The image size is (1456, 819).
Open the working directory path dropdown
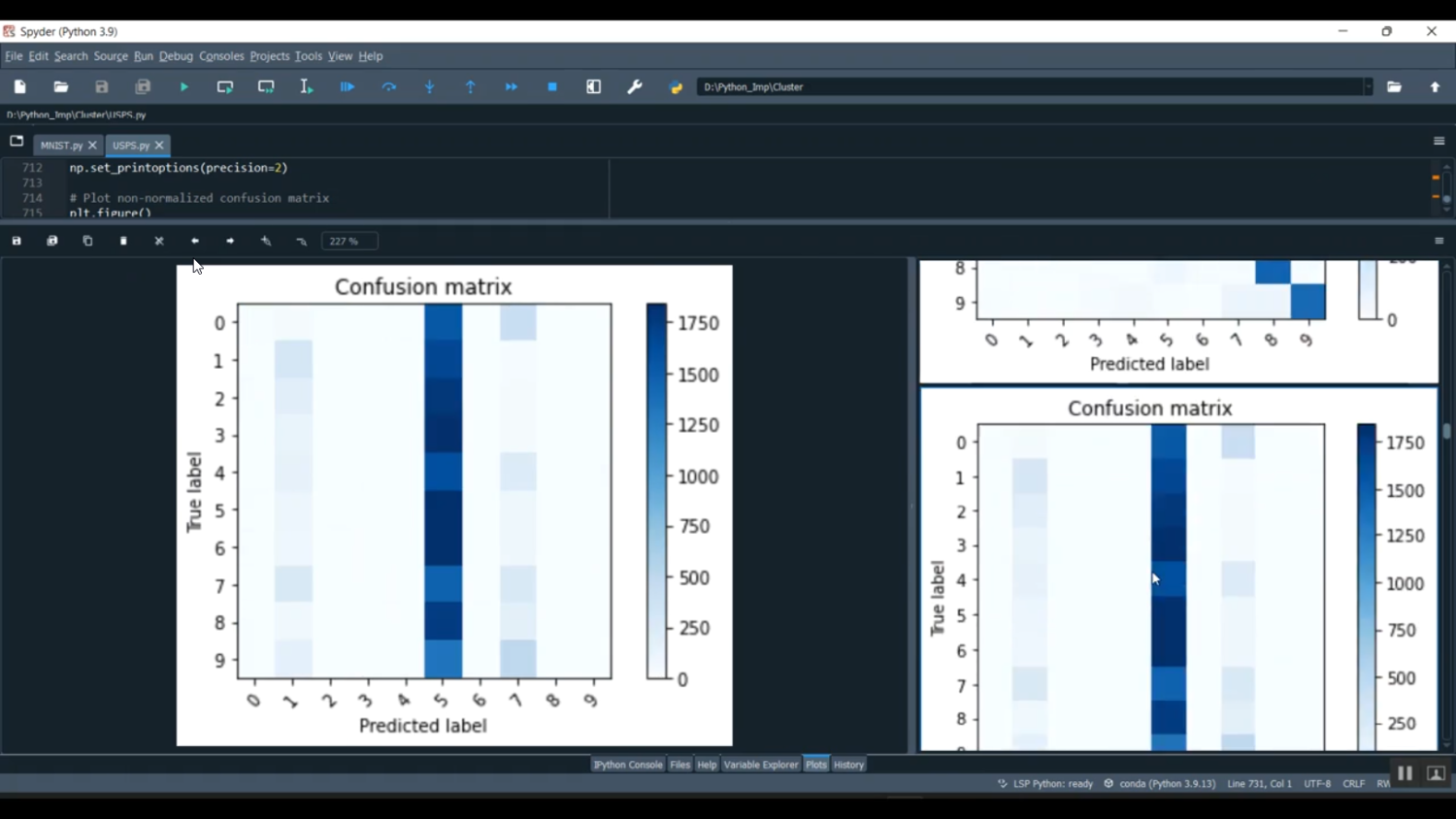pyautogui.click(x=1368, y=87)
